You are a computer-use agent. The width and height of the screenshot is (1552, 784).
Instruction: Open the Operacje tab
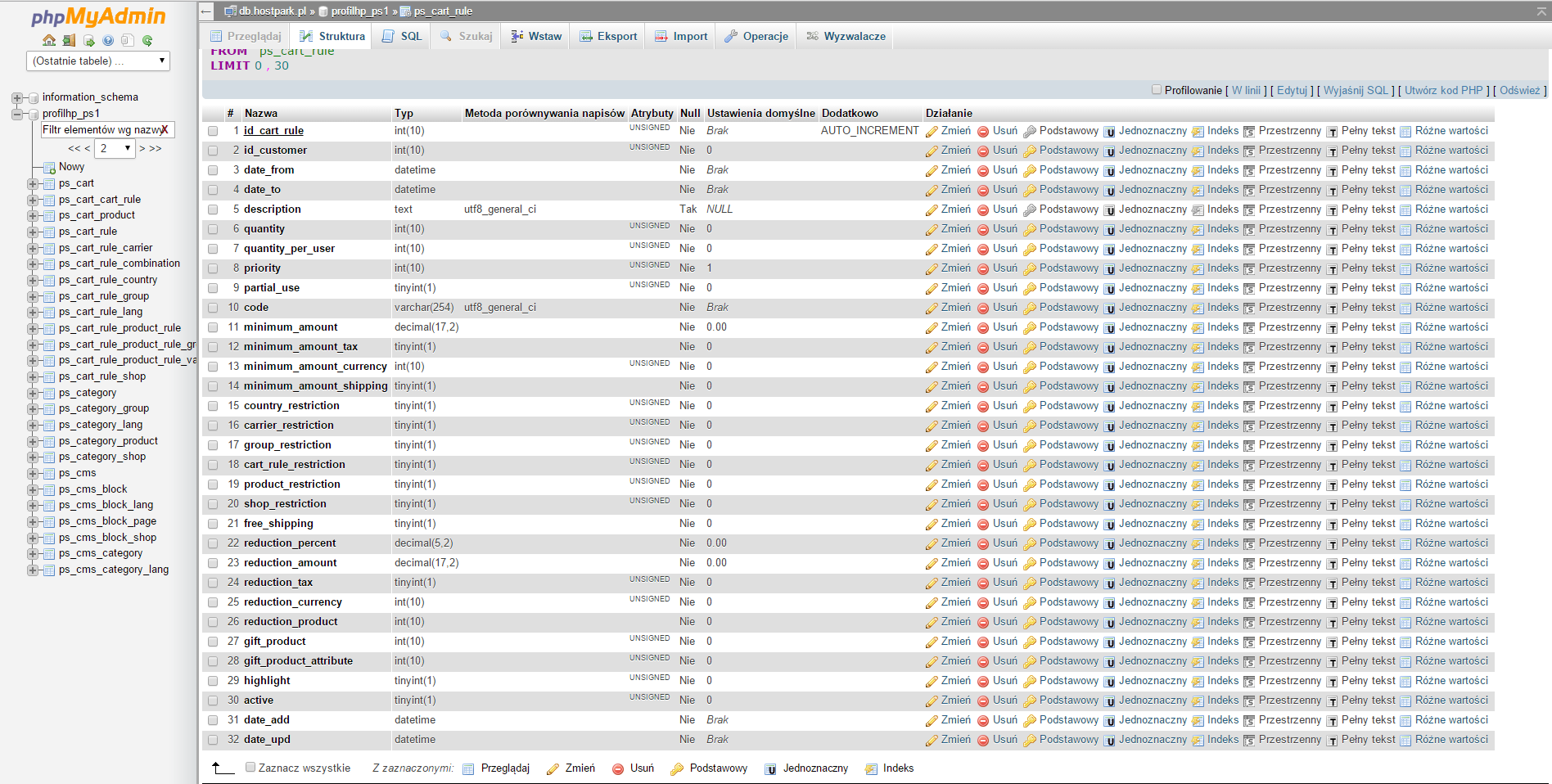tap(756, 36)
